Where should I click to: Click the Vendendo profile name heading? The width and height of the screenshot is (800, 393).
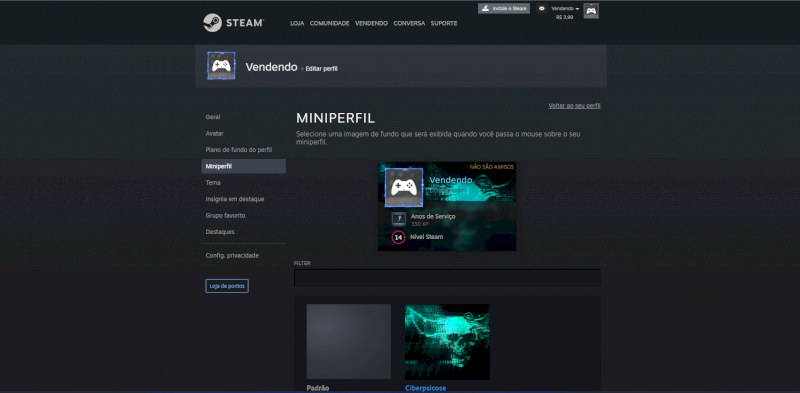tap(271, 67)
